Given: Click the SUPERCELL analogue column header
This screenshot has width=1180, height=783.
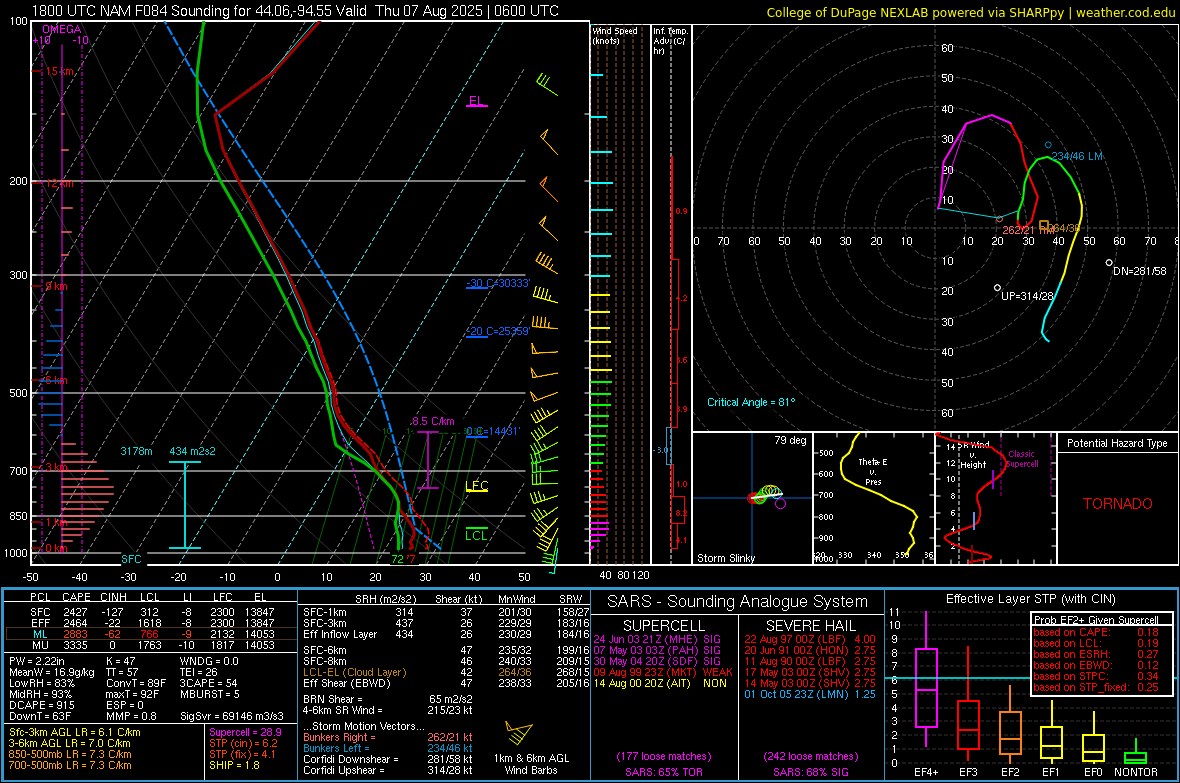Looking at the screenshot, I should [x=664, y=626].
